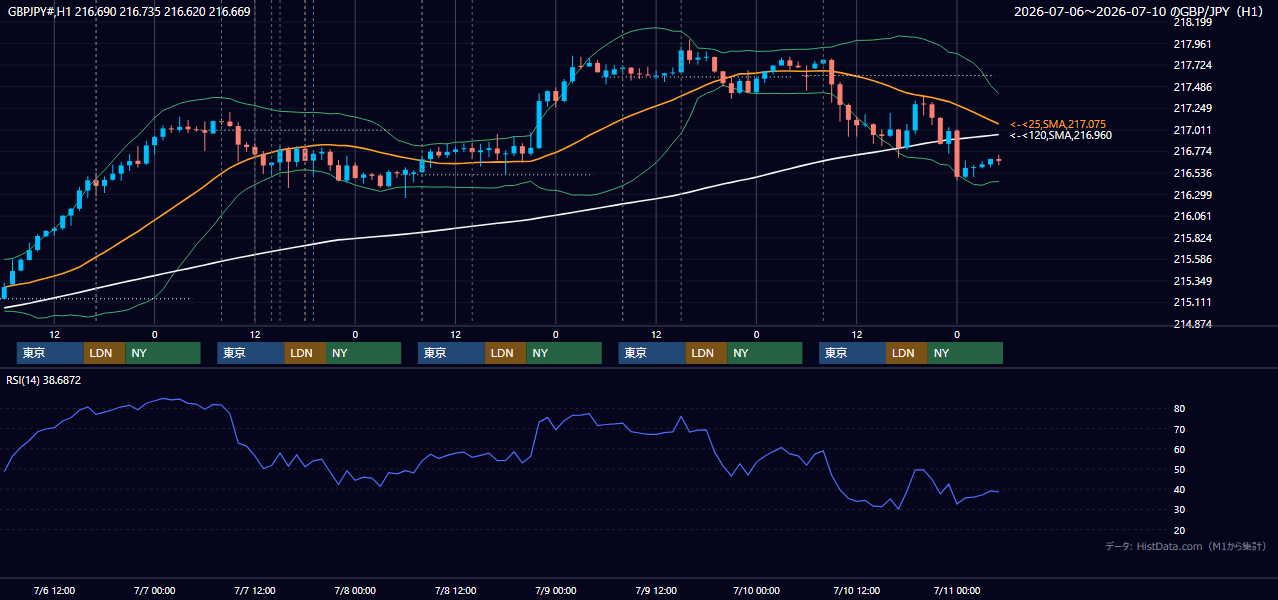
Task: Select the 216.536 price level label
Action: click(x=1193, y=173)
